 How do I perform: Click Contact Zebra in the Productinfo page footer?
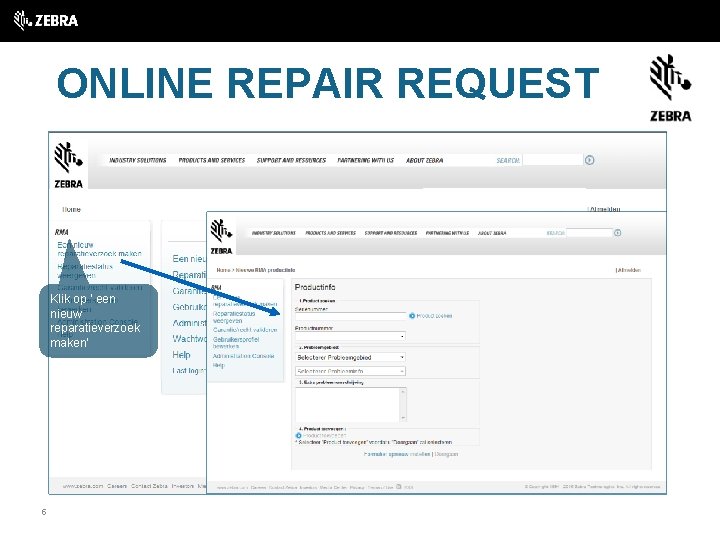pos(283,488)
